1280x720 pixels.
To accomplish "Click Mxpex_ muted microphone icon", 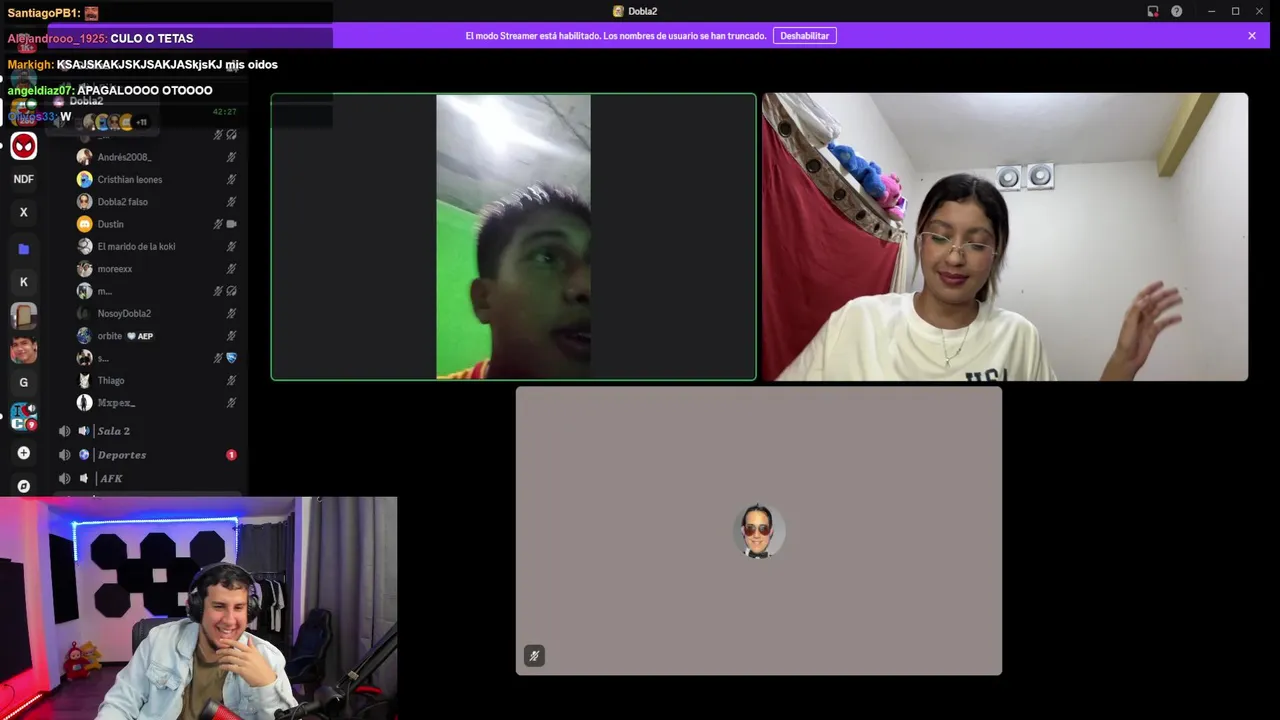I will (x=231, y=402).
